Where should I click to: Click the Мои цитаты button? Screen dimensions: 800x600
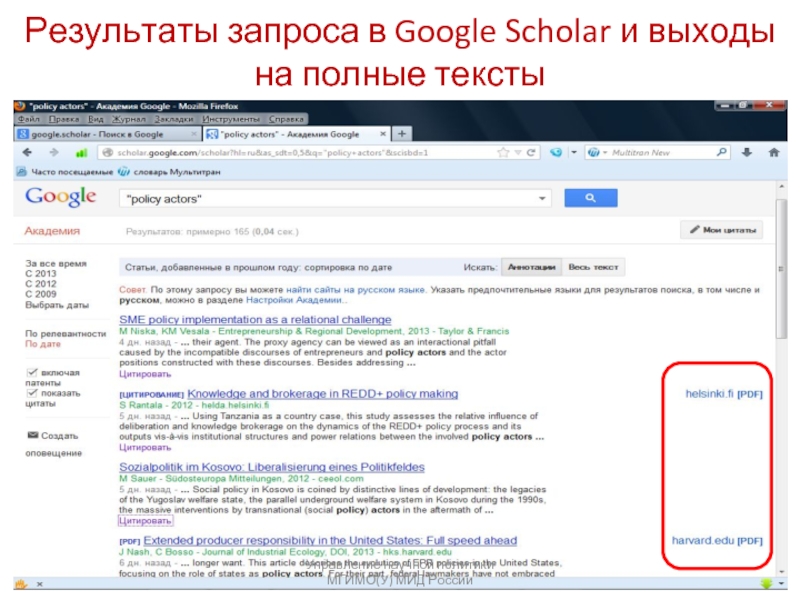coord(722,230)
